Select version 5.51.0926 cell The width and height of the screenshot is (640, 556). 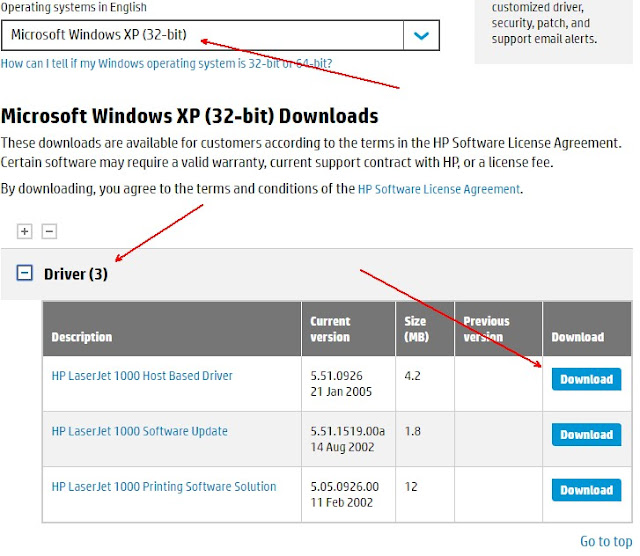349,384
